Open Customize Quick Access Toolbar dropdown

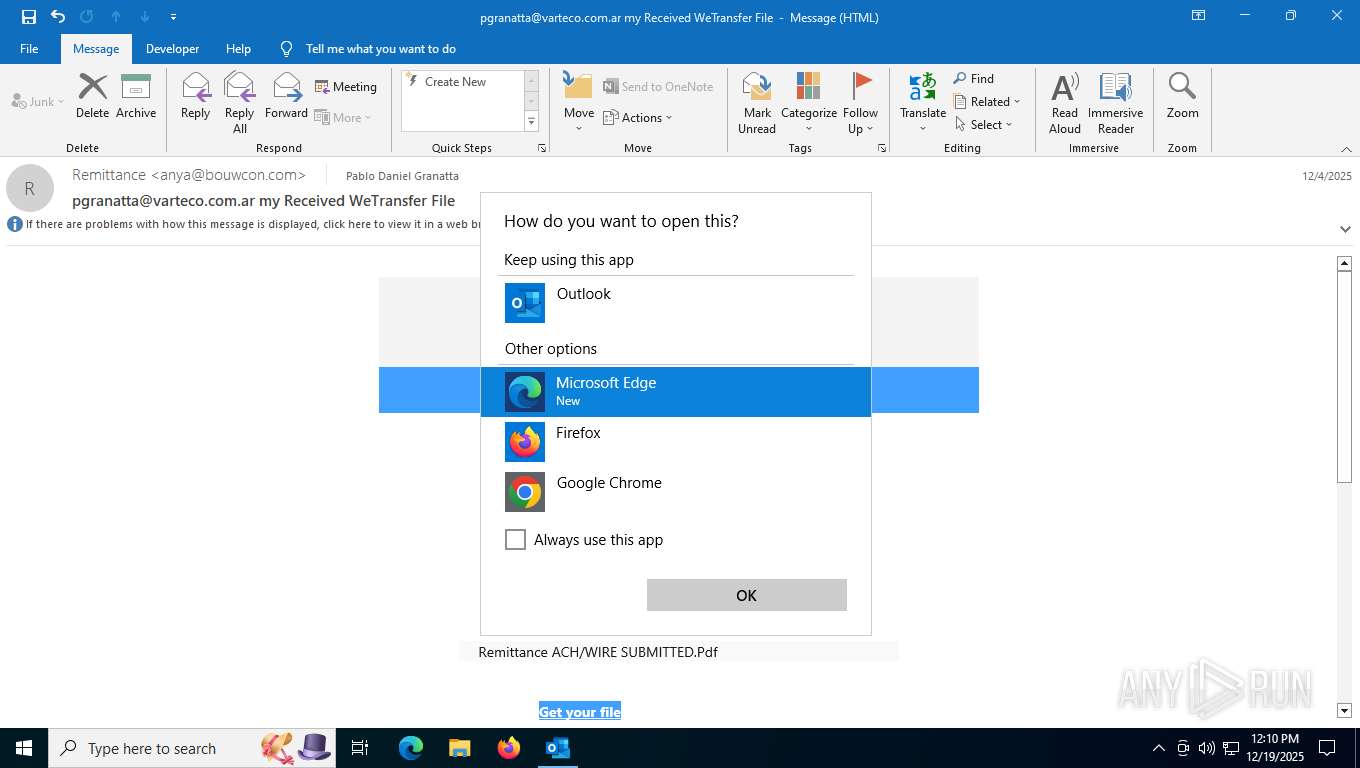[174, 17]
